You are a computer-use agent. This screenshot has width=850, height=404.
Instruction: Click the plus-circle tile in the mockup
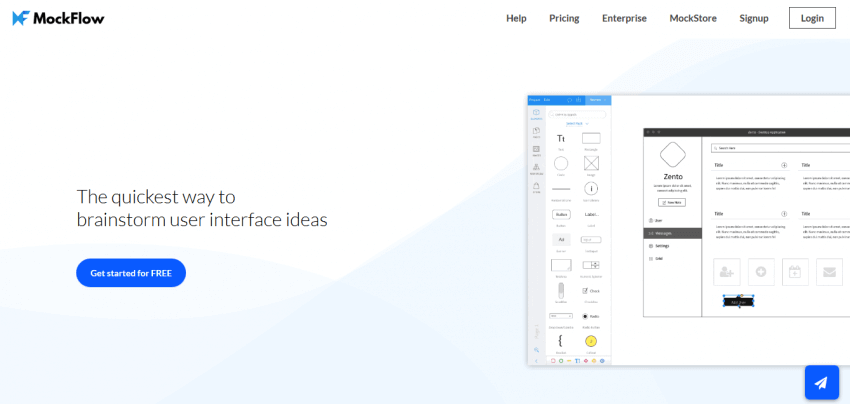(x=761, y=272)
